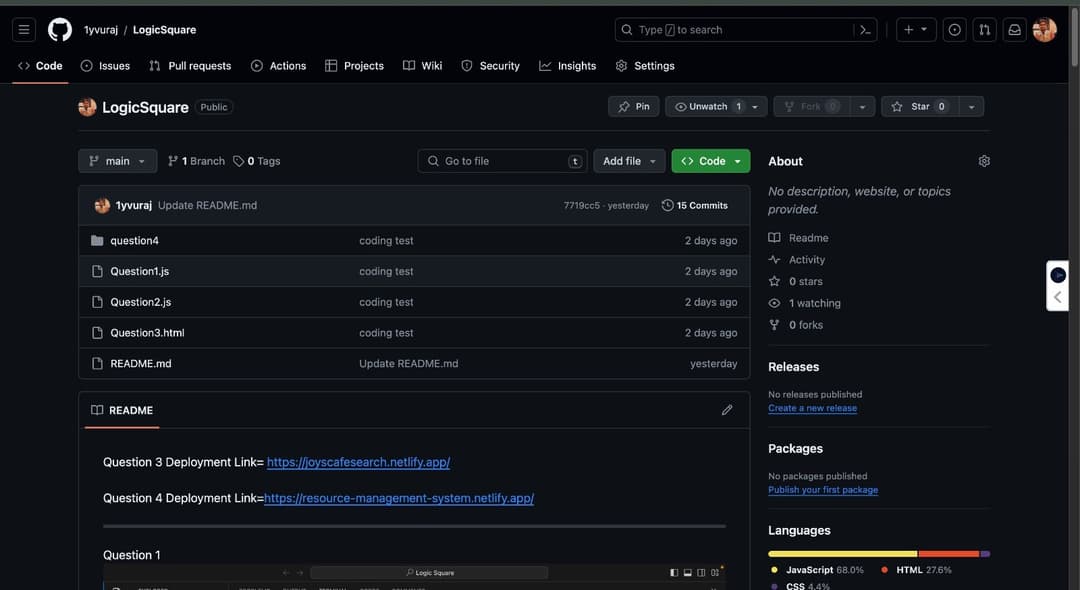
Task: Expand the Star lists dropdown arrow
Action: pos(971,107)
